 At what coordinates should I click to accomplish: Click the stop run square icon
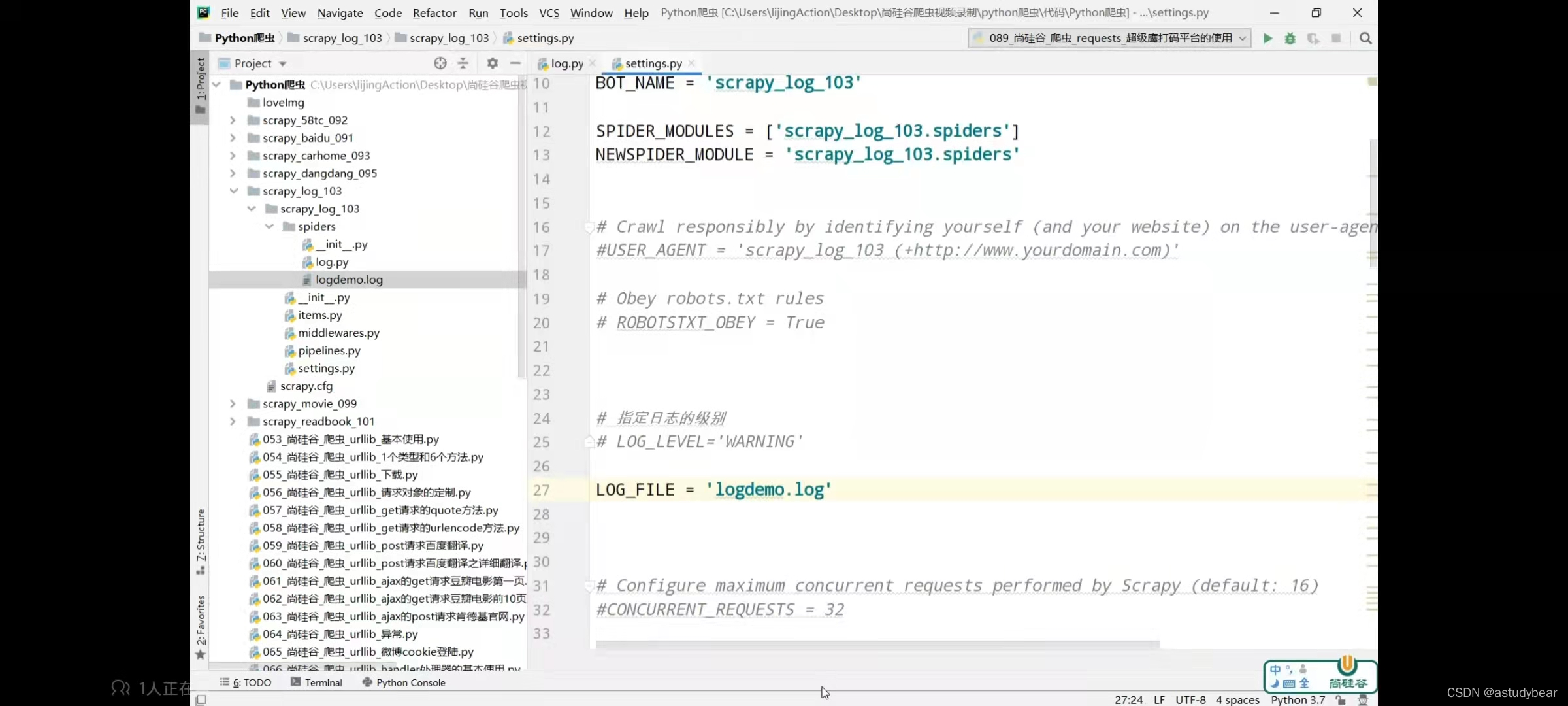tap(1336, 39)
